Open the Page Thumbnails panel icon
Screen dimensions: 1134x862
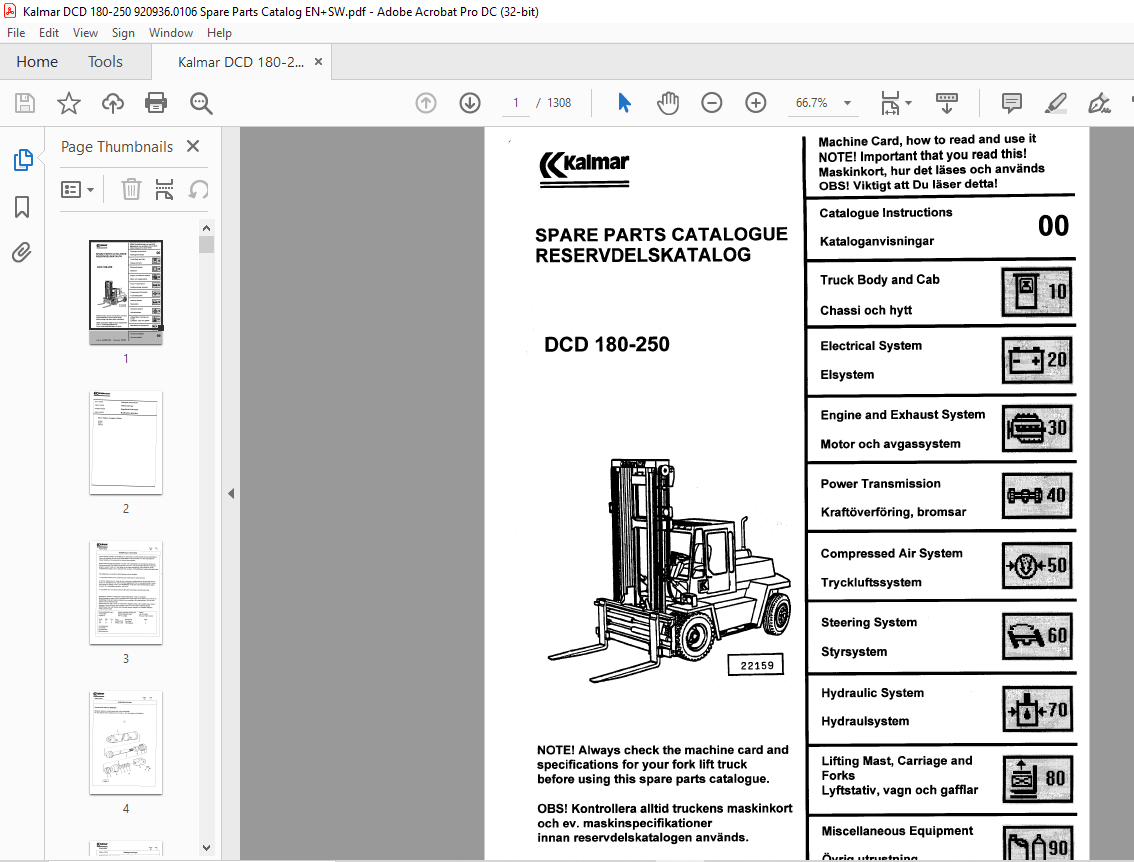[x=22, y=160]
